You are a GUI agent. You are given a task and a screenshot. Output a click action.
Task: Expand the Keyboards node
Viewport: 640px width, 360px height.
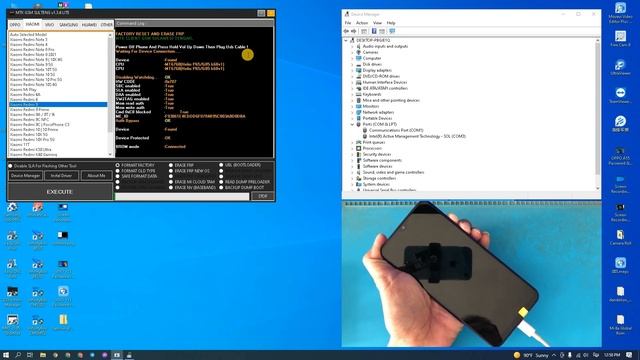pyautogui.click(x=352, y=94)
